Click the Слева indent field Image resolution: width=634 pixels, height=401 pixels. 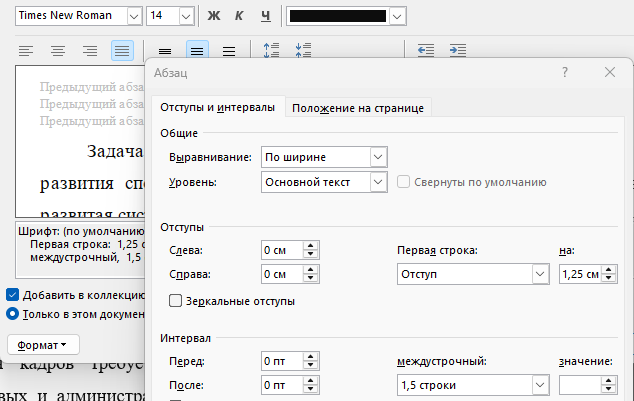click(282, 250)
